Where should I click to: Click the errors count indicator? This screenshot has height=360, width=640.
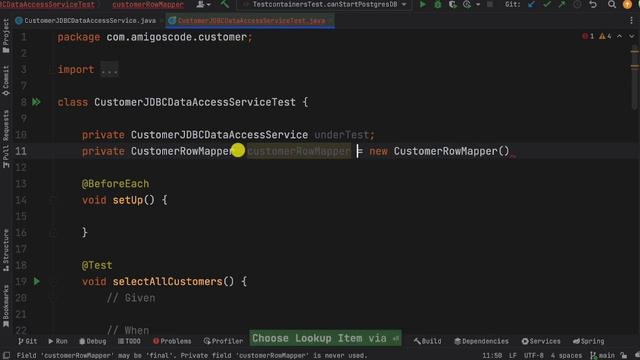coord(588,36)
